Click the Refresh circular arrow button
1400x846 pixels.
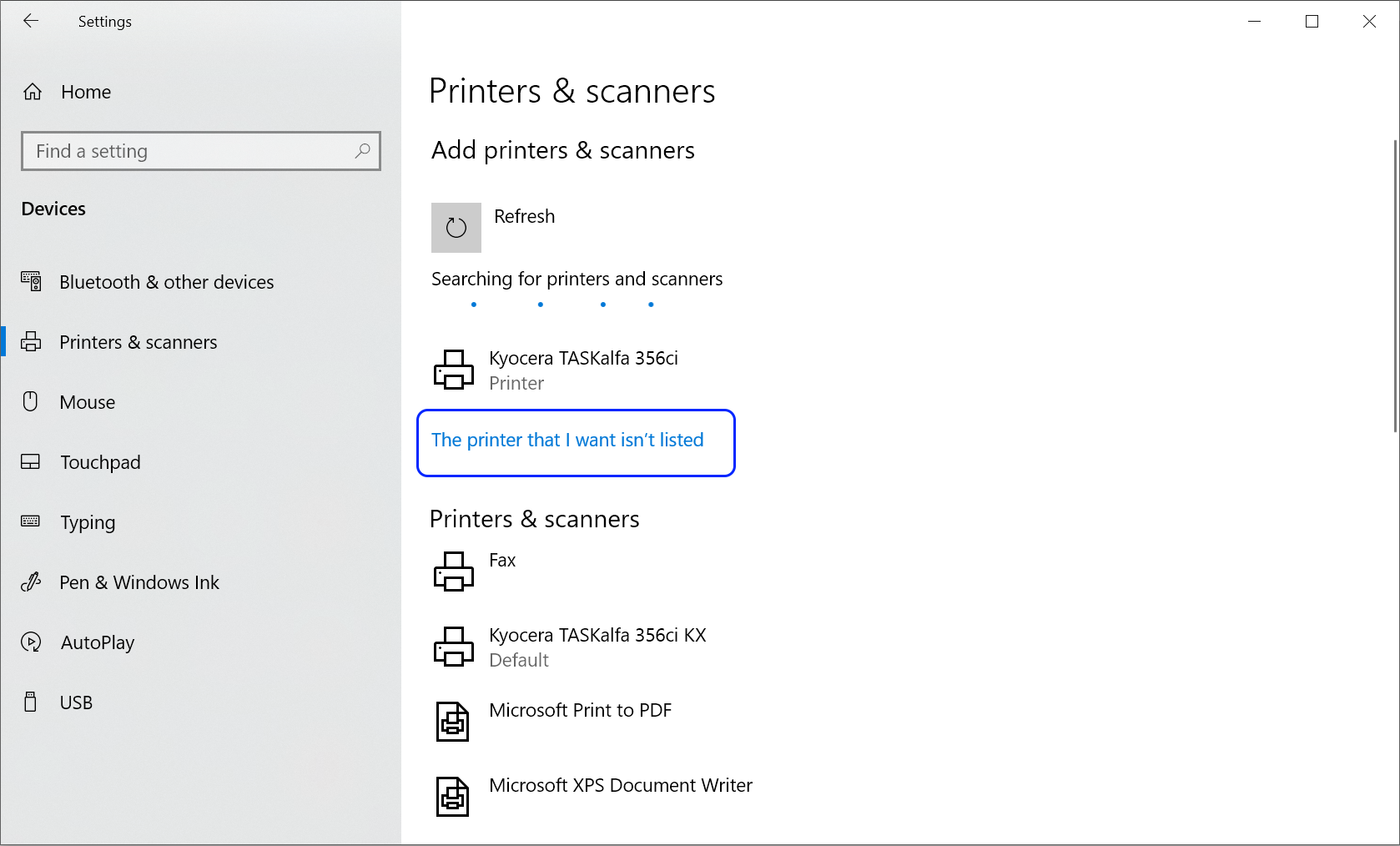click(x=456, y=228)
